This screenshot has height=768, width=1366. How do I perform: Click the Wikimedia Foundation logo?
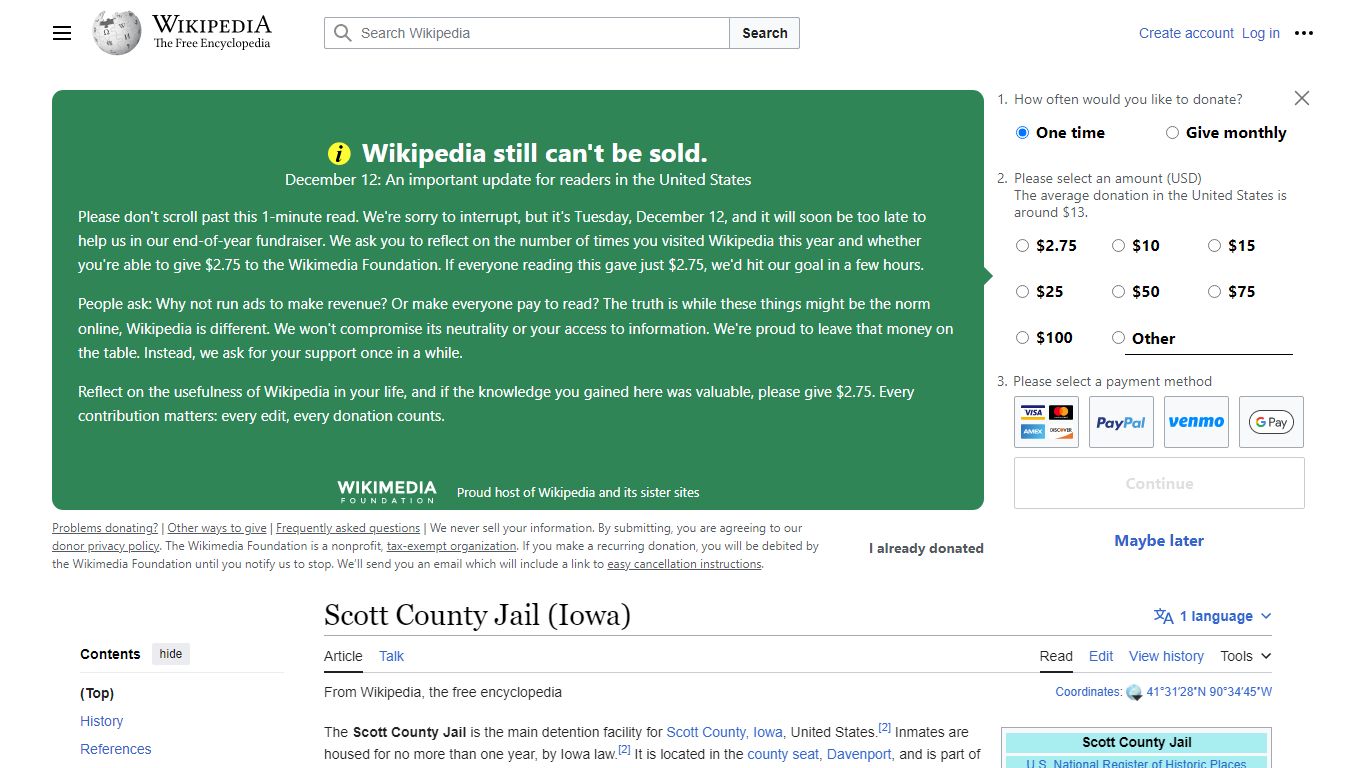coord(387,491)
